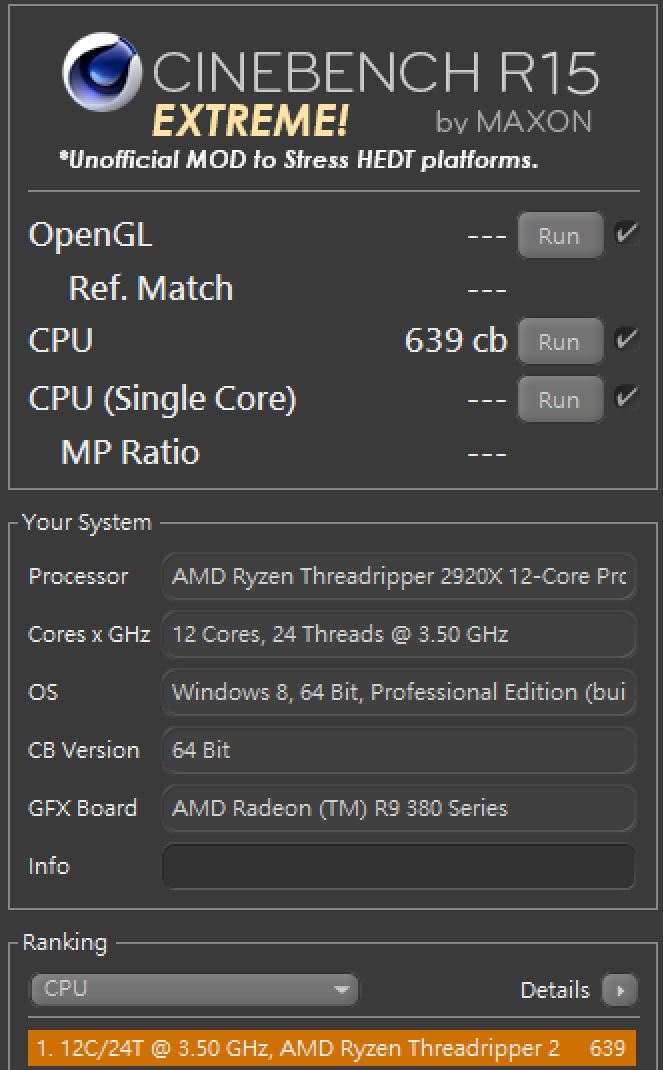Uncheck the CPU test checkbox
The image size is (663, 1070).
click(627, 340)
